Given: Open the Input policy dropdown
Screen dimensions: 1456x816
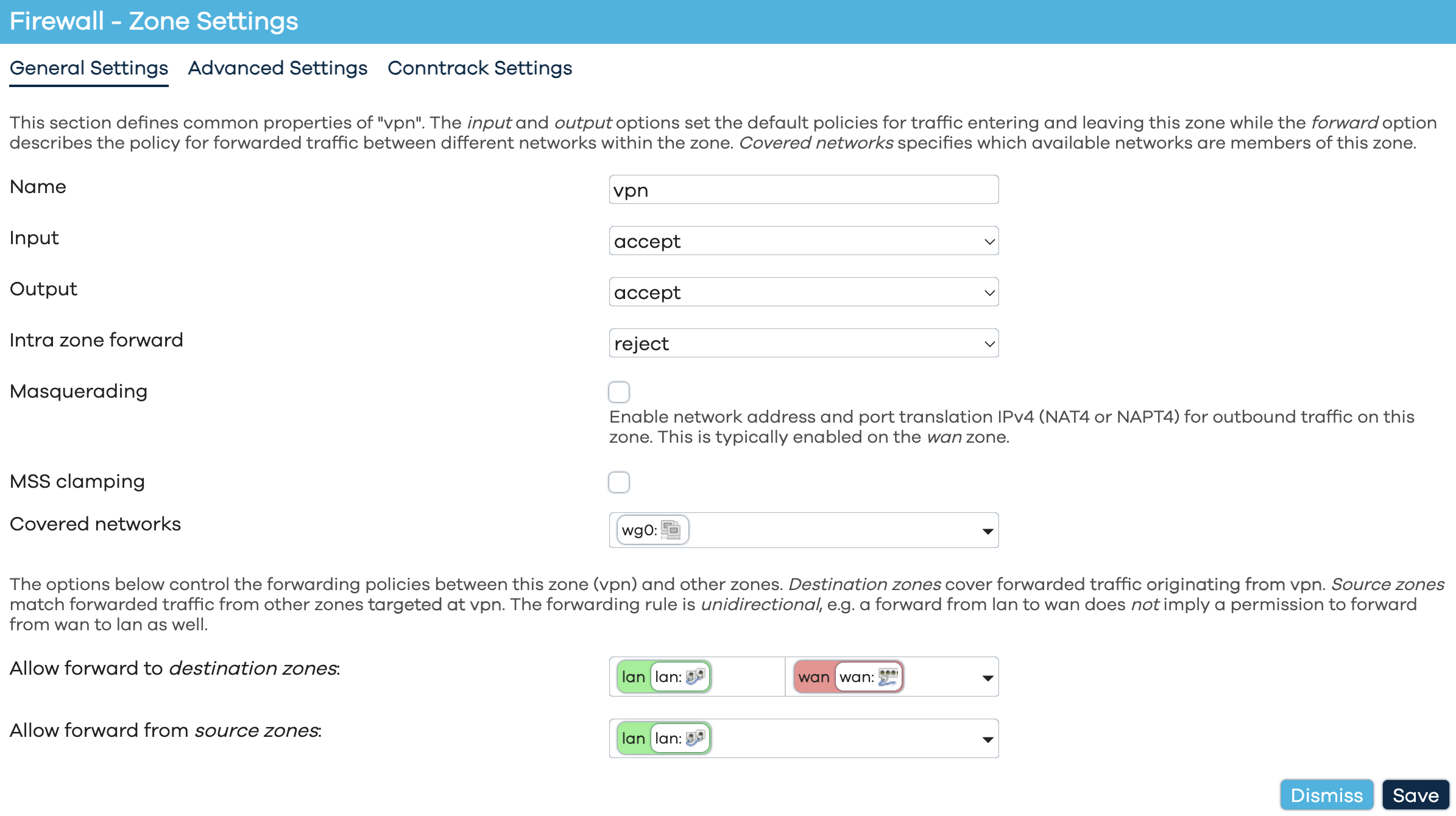Looking at the screenshot, I should click(803, 241).
